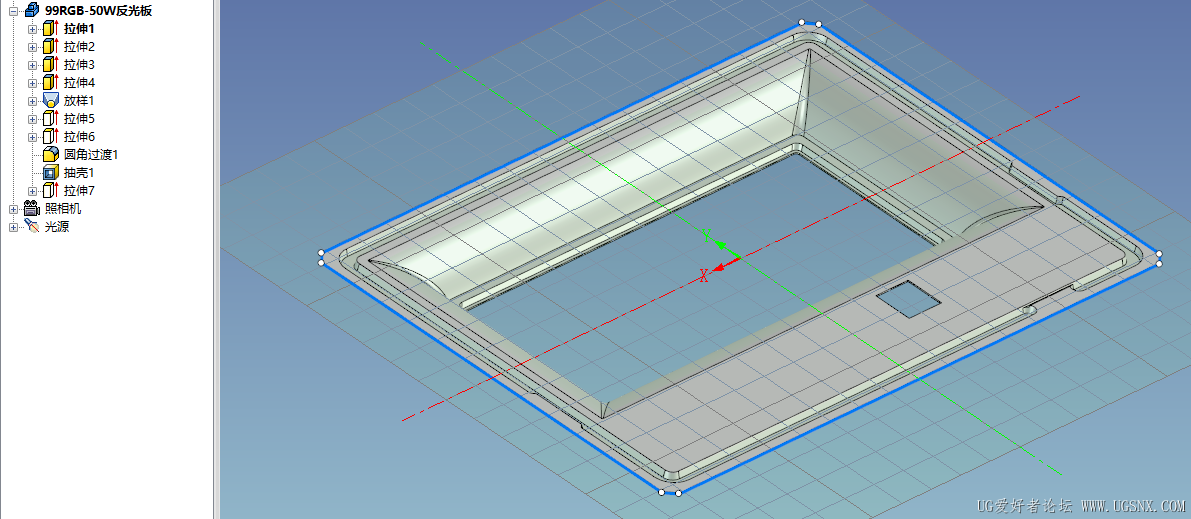Click the 拉伸7 extrude-cut feature icon
The image size is (1191, 519).
point(51,190)
